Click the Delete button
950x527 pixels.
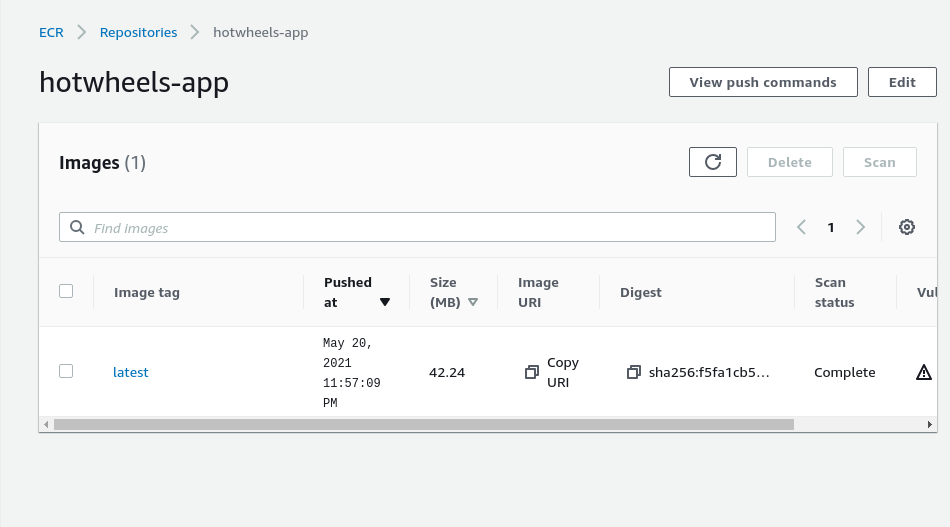pos(789,162)
